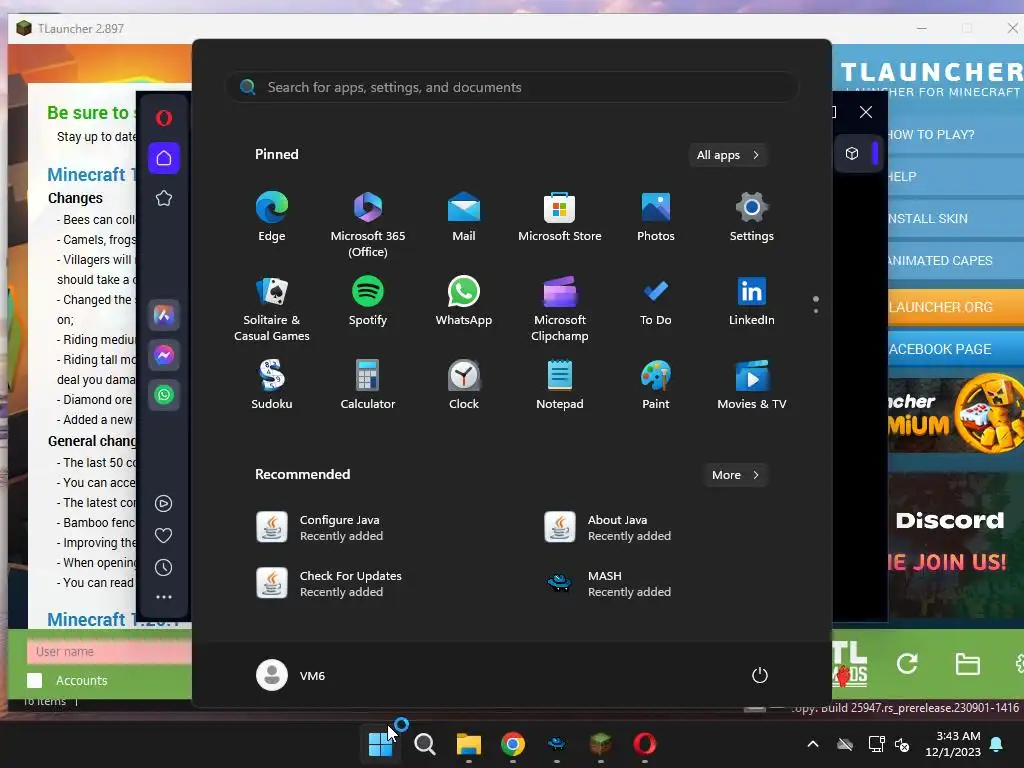
Task: Open LinkedIn pinned app
Action: [x=752, y=301]
